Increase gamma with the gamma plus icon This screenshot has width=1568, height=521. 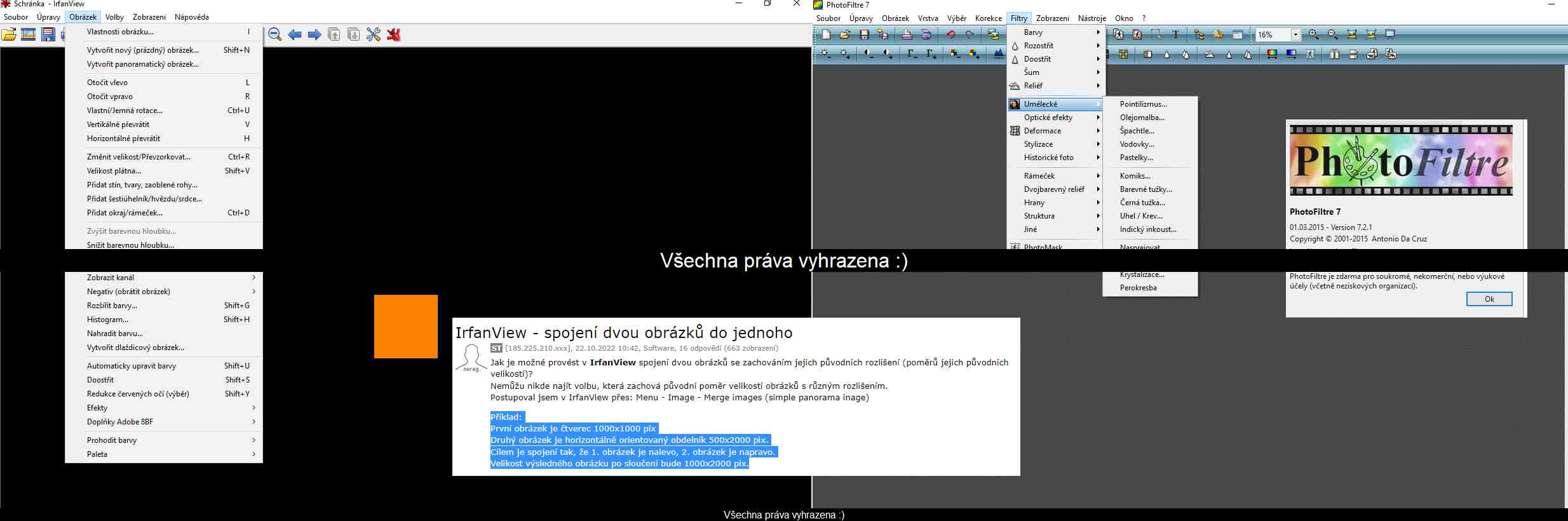tap(931, 55)
